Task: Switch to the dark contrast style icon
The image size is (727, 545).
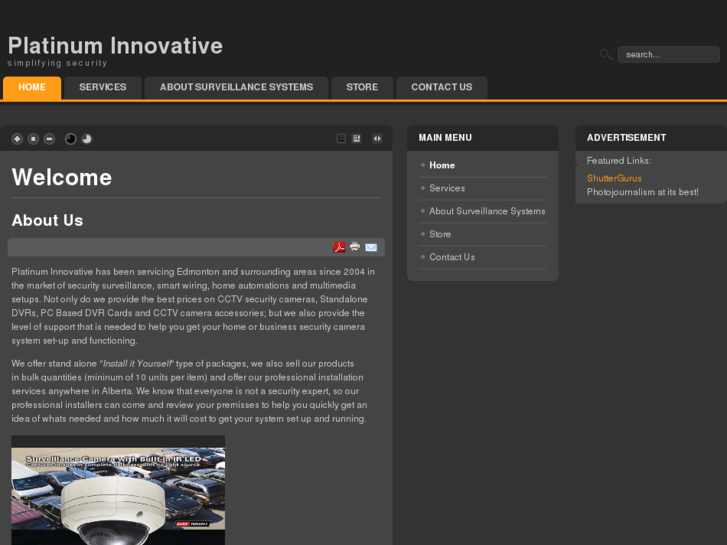Action: (70, 139)
